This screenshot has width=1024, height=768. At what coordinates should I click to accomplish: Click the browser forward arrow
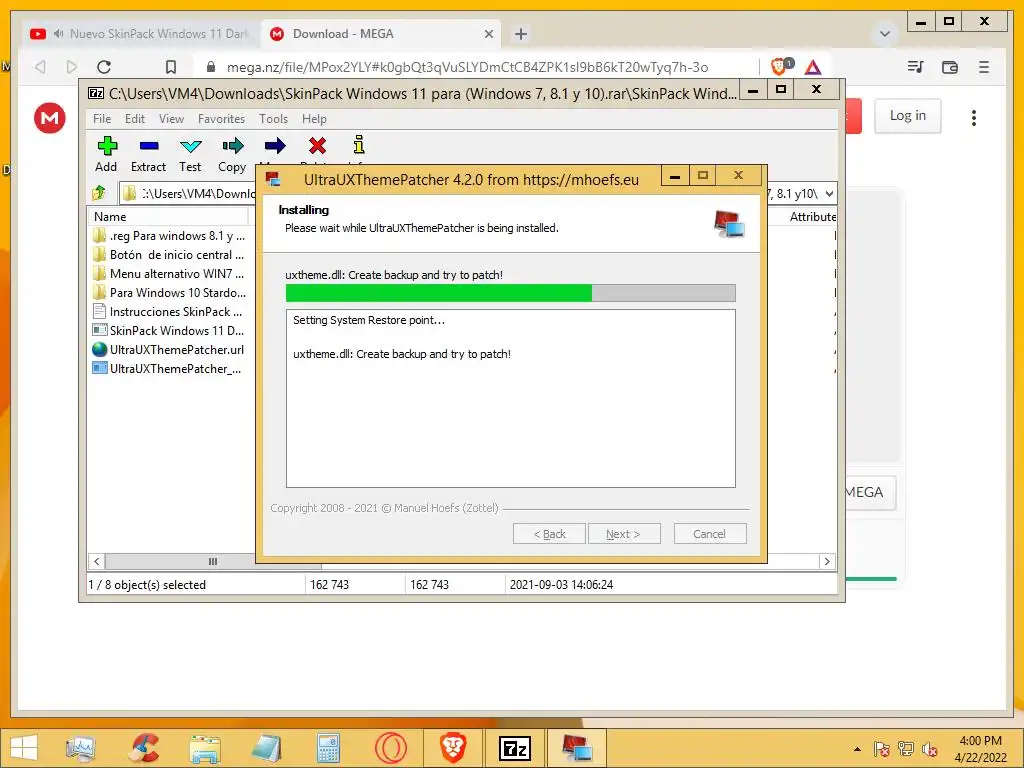click(72, 67)
